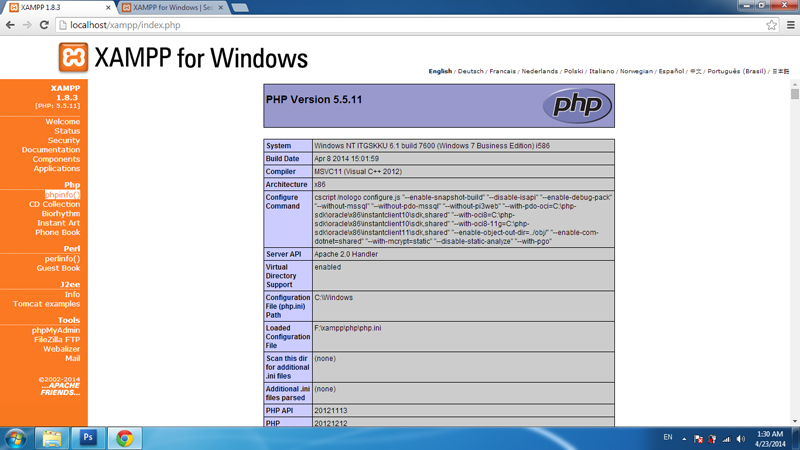Open a new tab button

pyautogui.click(x=240, y=8)
